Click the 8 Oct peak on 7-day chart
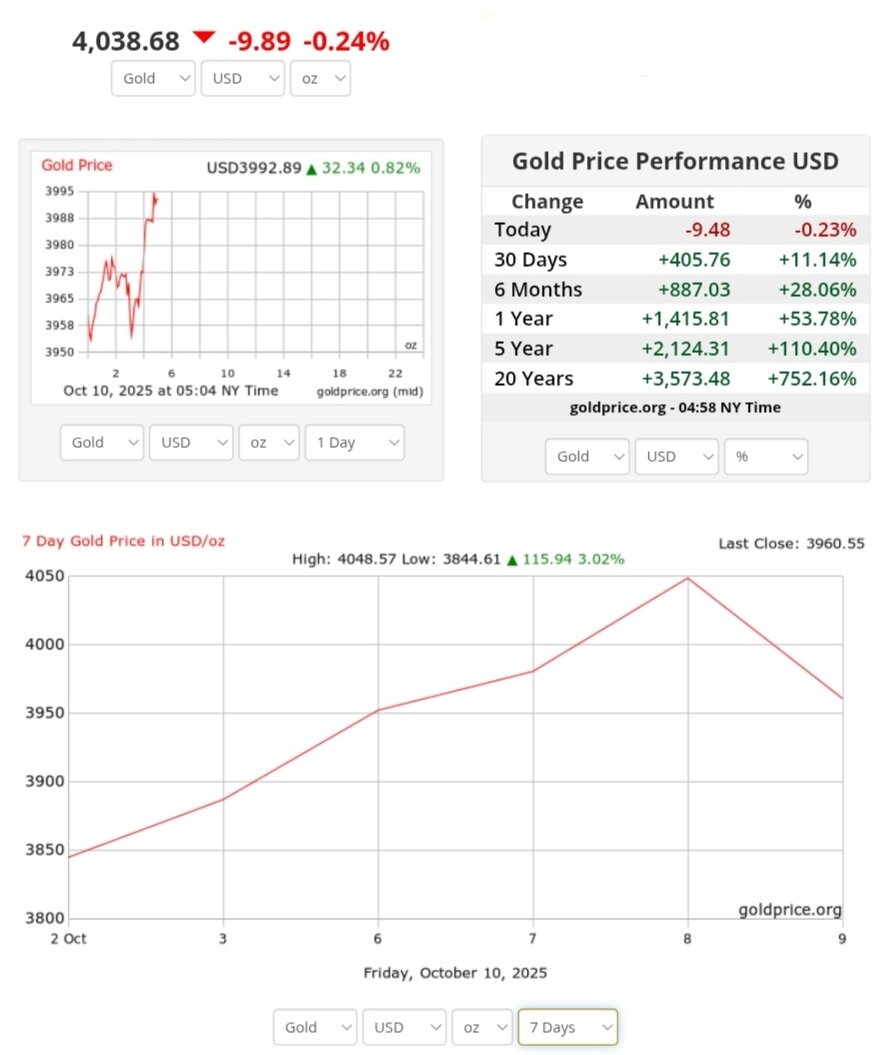Image resolution: width=885 pixels, height=1055 pixels. [x=688, y=578]
